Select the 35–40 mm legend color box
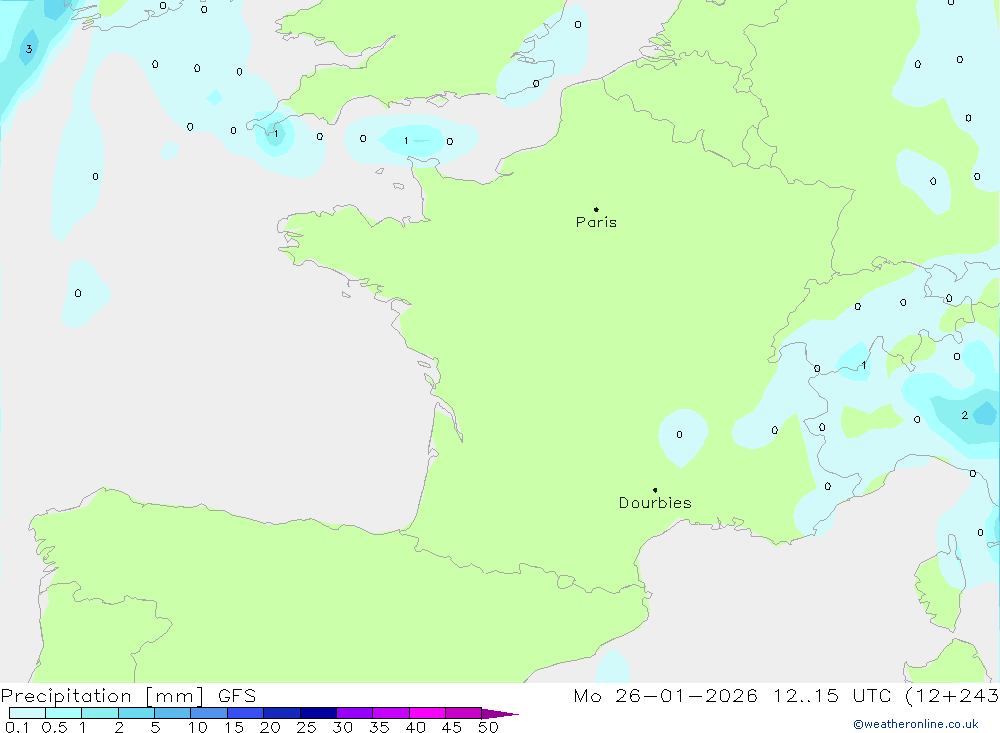Image resolution: width=1000 pixels, height=733 pixels. (x=391, y=713)
